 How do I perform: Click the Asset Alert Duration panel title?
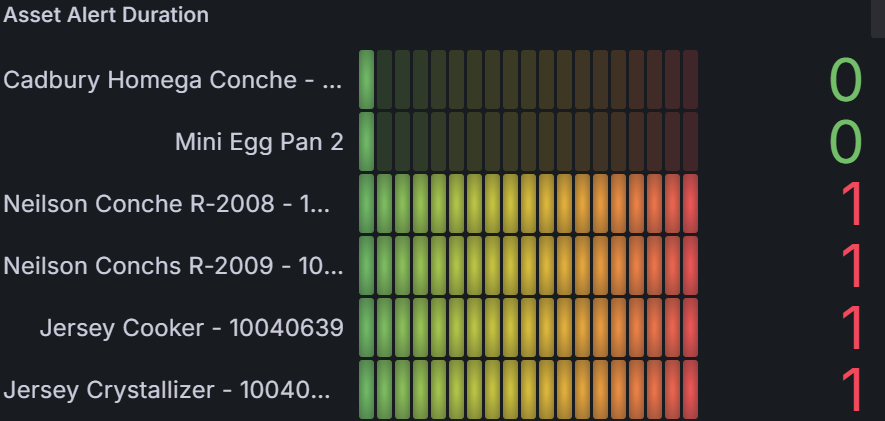[x=106, y=15]
